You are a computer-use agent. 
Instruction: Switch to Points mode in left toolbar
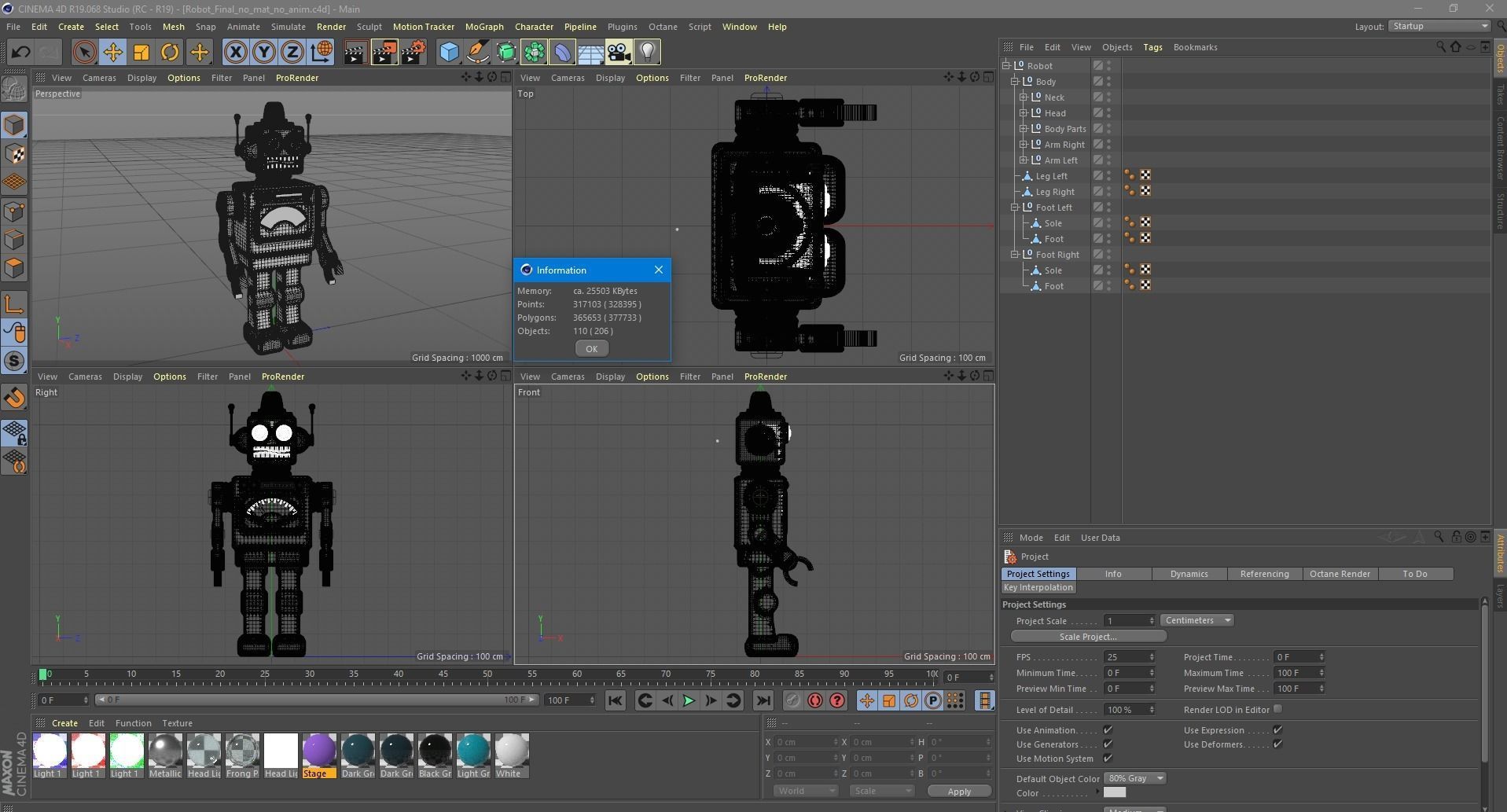tap(14, 211)
